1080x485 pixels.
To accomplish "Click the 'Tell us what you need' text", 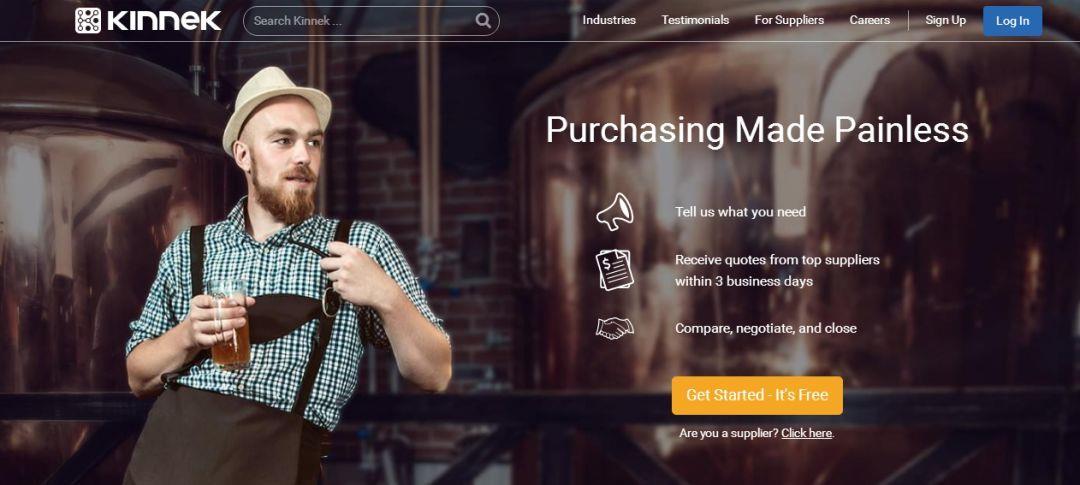I will click(x=740, y=212).
